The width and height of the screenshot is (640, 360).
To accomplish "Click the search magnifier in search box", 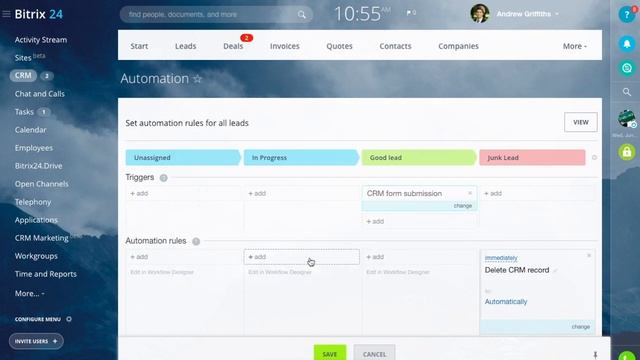I will click(302, 15).
